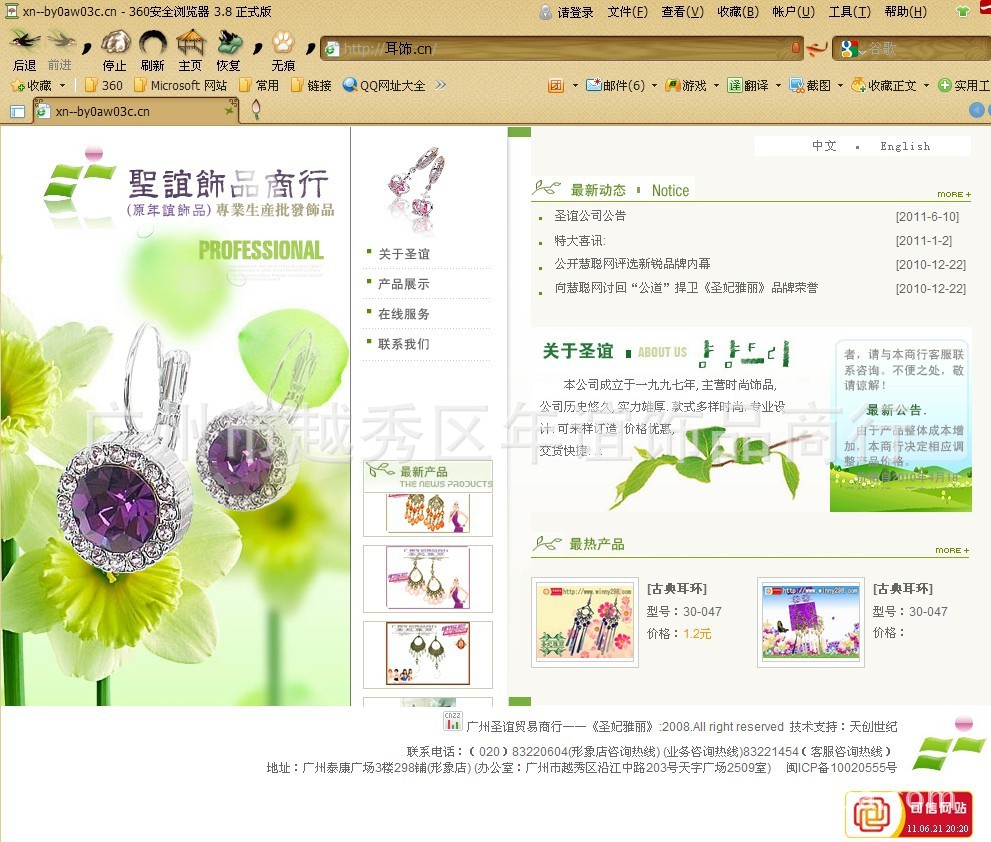Click the 古典耳环 product thumbnail

[585, 620]
